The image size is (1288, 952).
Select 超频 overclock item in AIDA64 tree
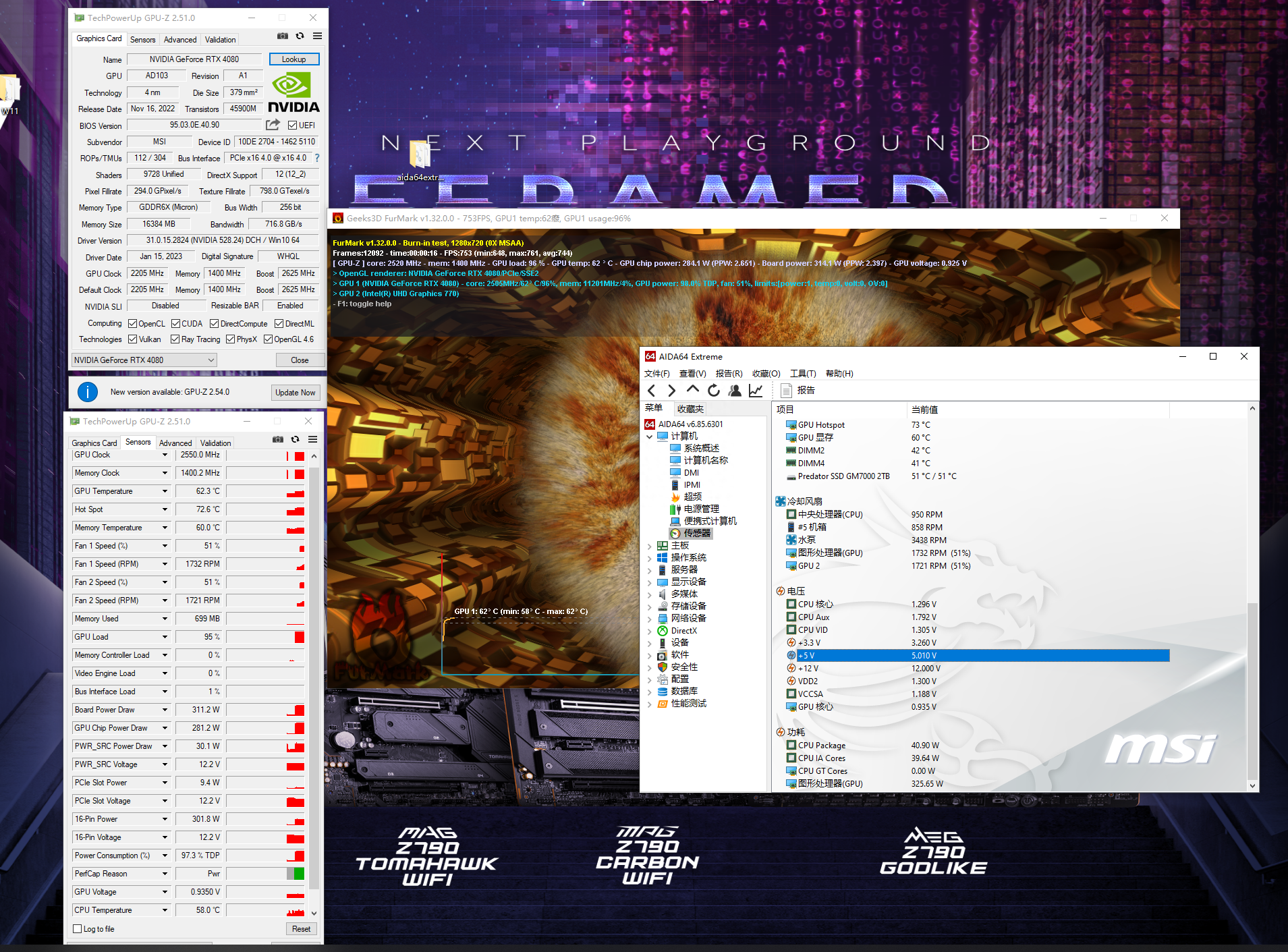686,497
